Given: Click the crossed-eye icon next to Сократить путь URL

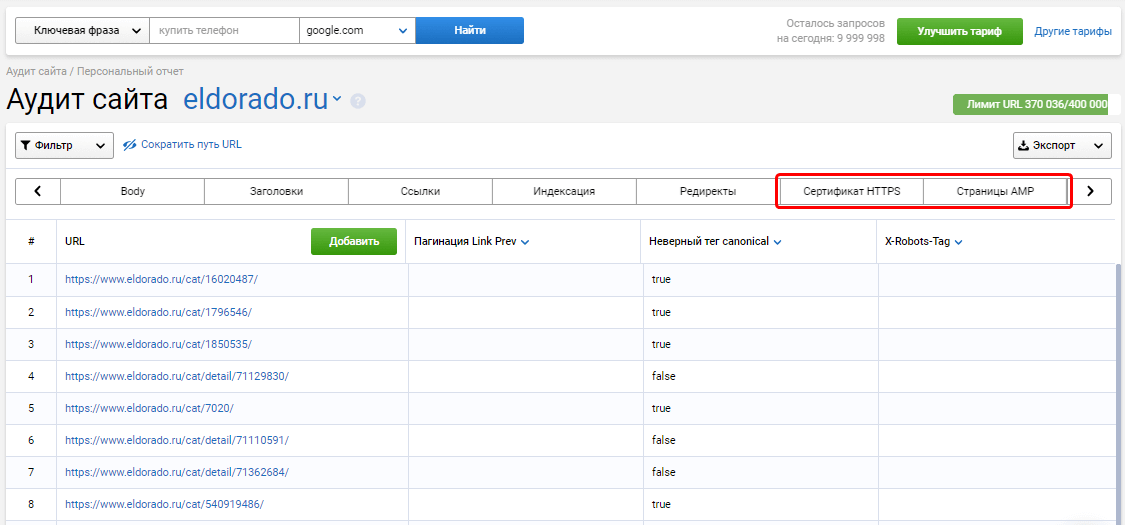Looking at the screenshot, I should [x=129, y=145].
